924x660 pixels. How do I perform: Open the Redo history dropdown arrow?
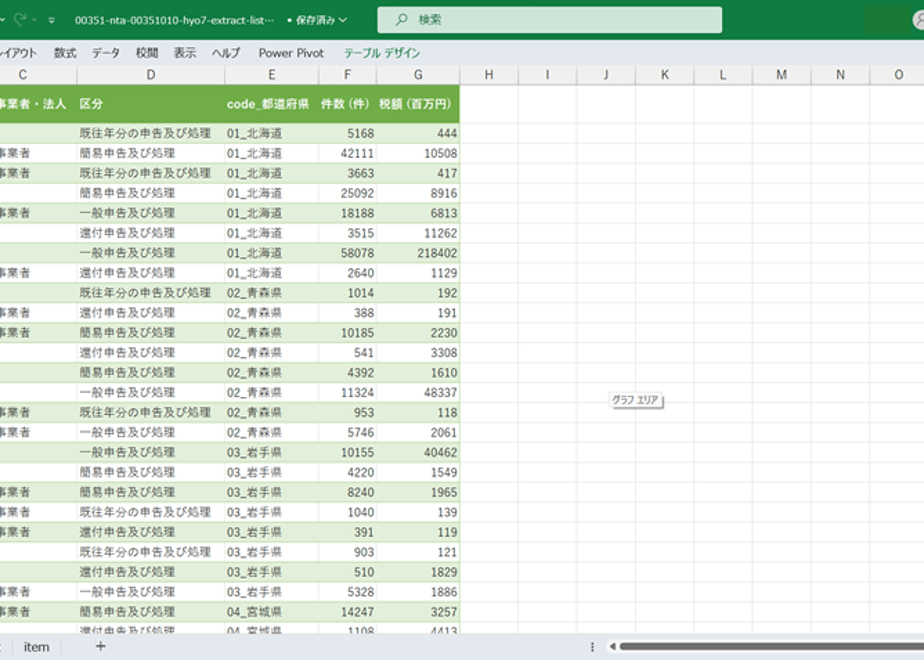[x=35, y=20]
